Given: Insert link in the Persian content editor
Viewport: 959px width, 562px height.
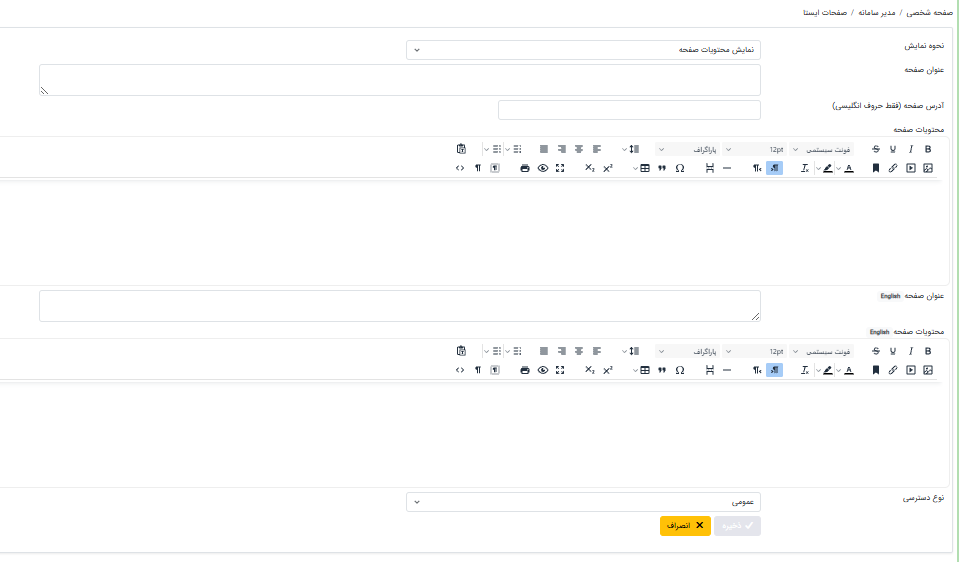Looking at the screenshot, I should [893, 168].
